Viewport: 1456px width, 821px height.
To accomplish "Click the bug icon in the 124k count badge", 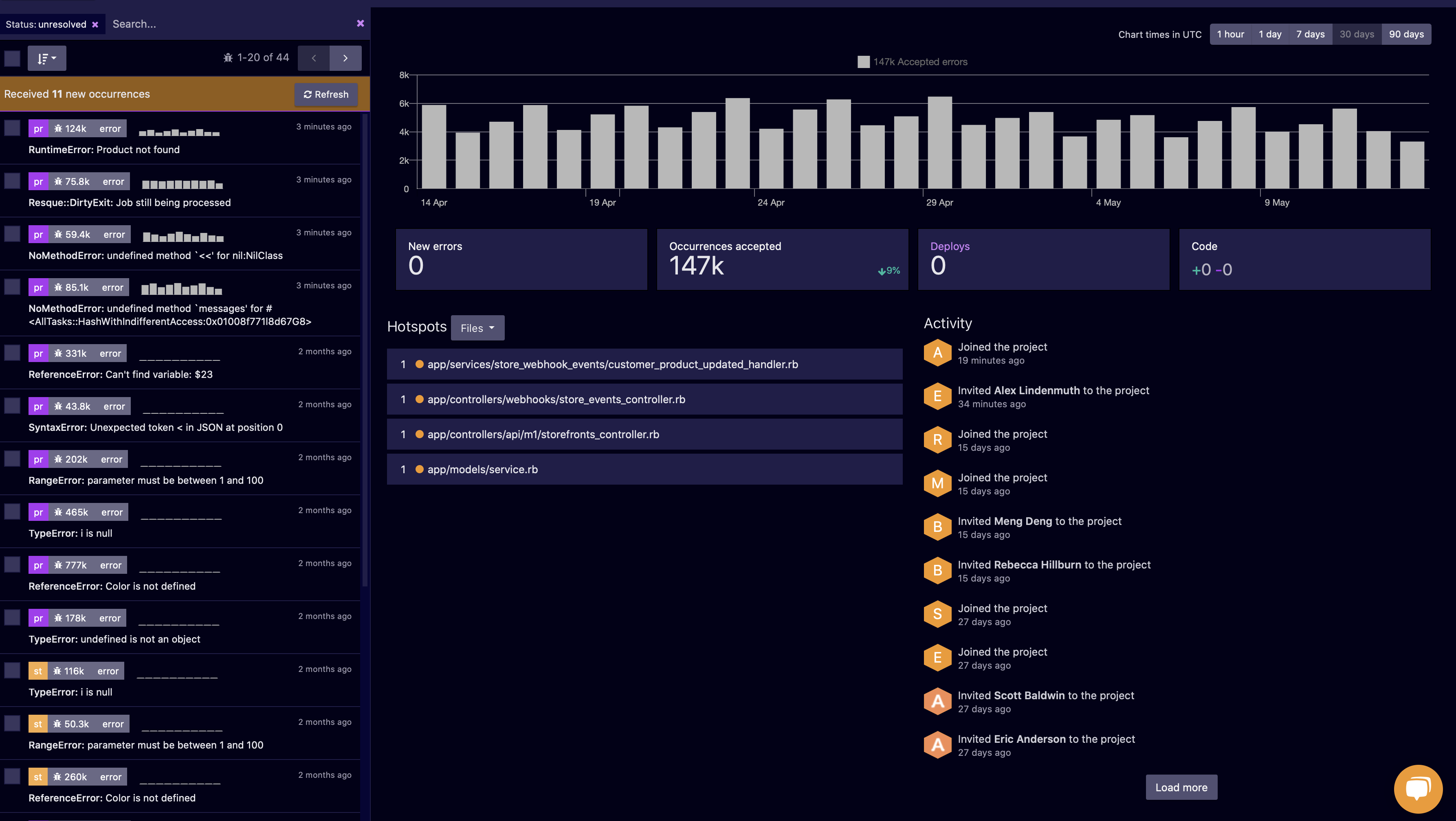I will point(58,128).
